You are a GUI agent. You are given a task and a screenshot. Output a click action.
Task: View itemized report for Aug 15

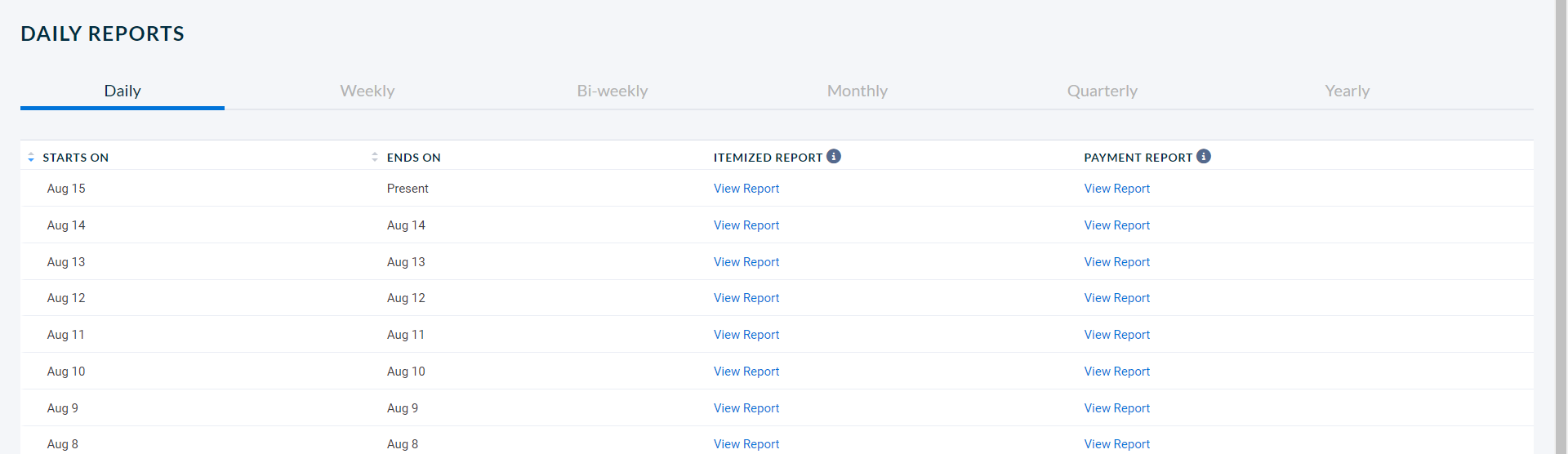point(746,189)
